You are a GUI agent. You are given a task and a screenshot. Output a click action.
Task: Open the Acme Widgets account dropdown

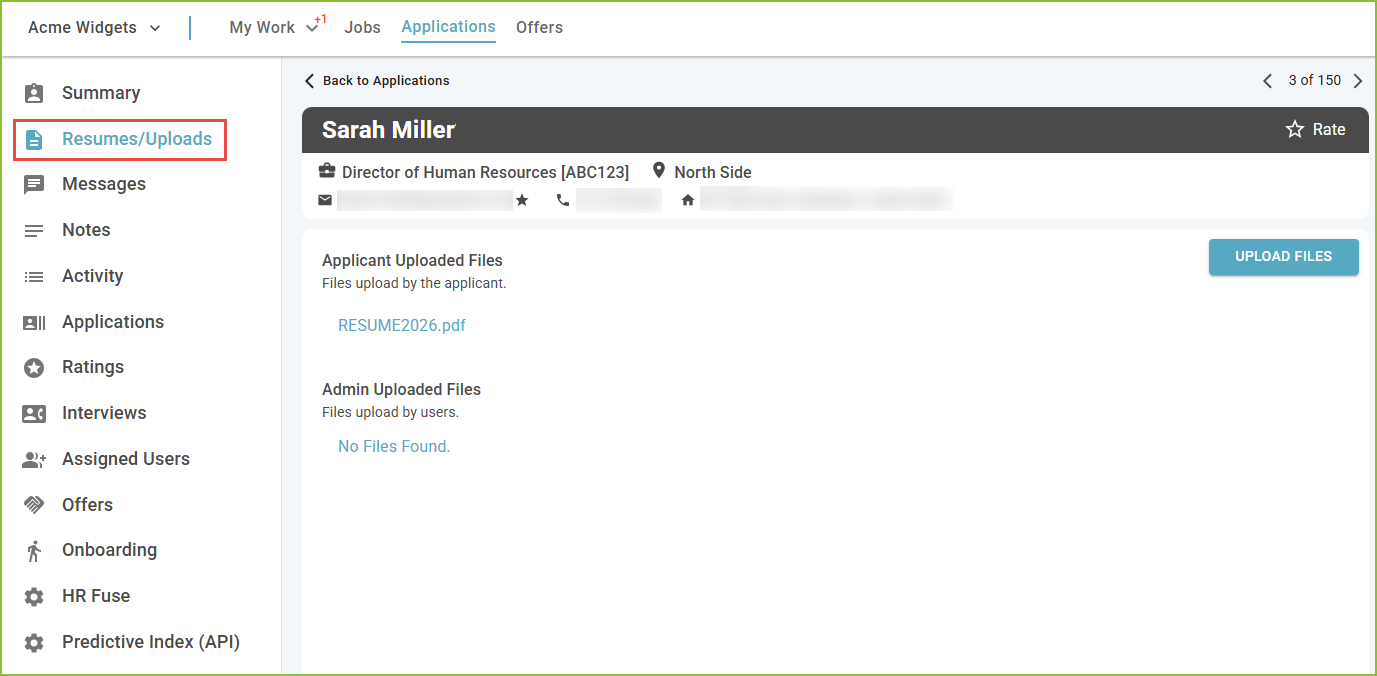point(94,28)
